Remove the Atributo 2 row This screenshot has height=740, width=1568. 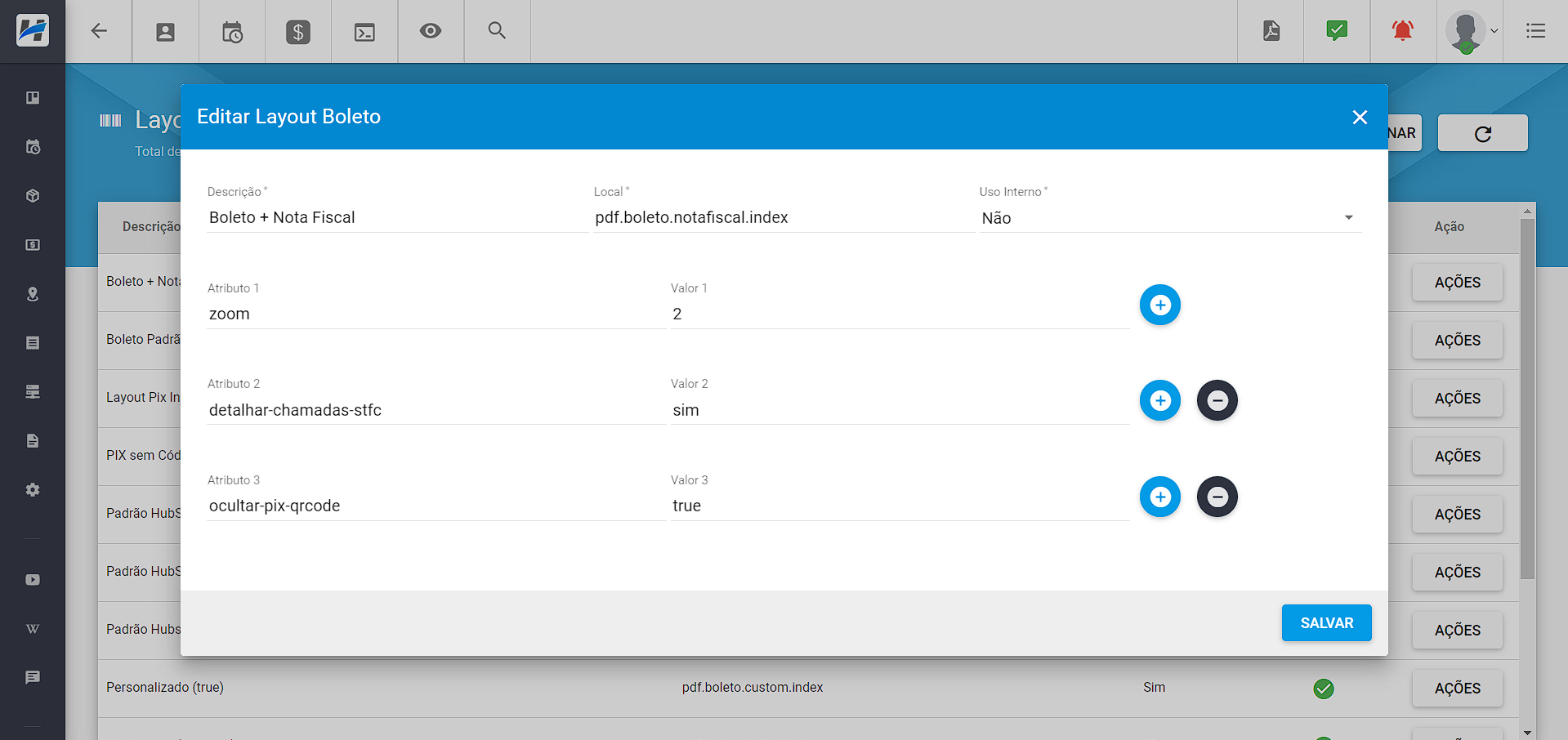click(x=1217, y=400)
